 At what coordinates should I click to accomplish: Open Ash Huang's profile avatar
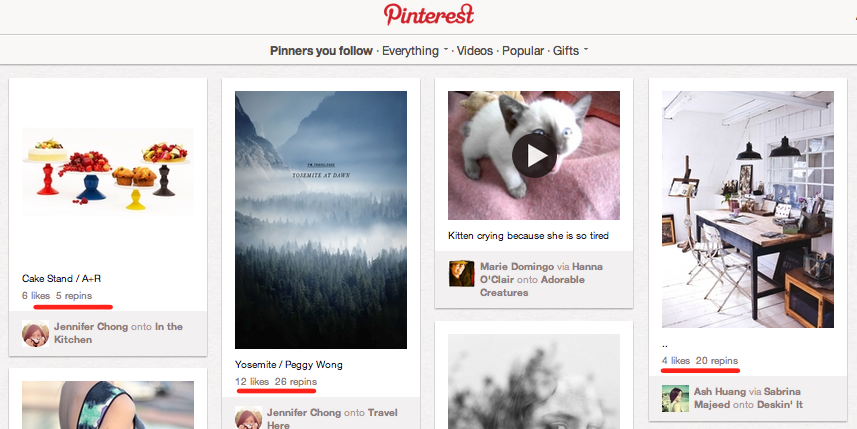click(675, 398)
